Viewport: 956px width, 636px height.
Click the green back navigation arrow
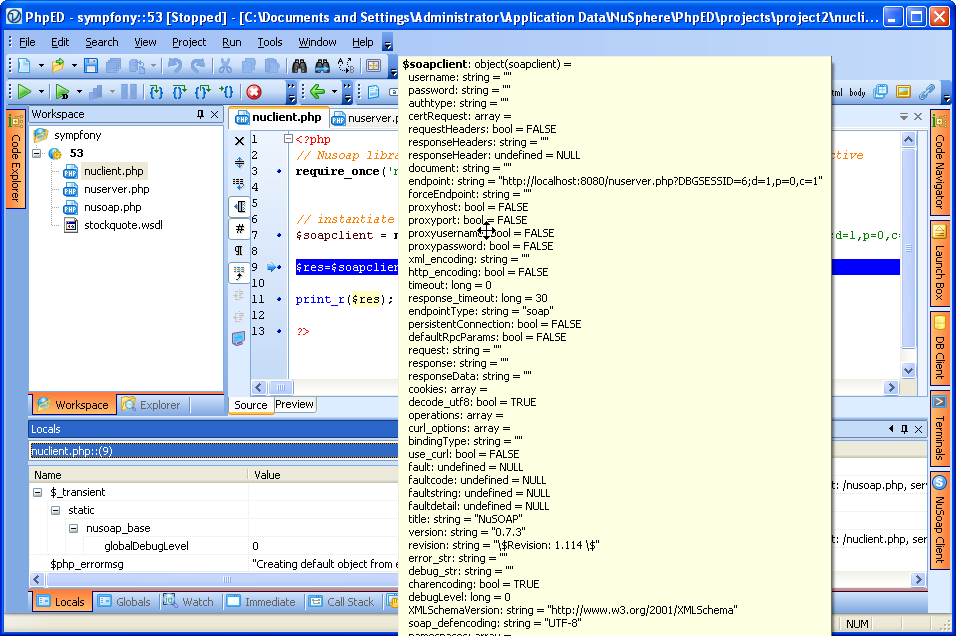point(317,92)
